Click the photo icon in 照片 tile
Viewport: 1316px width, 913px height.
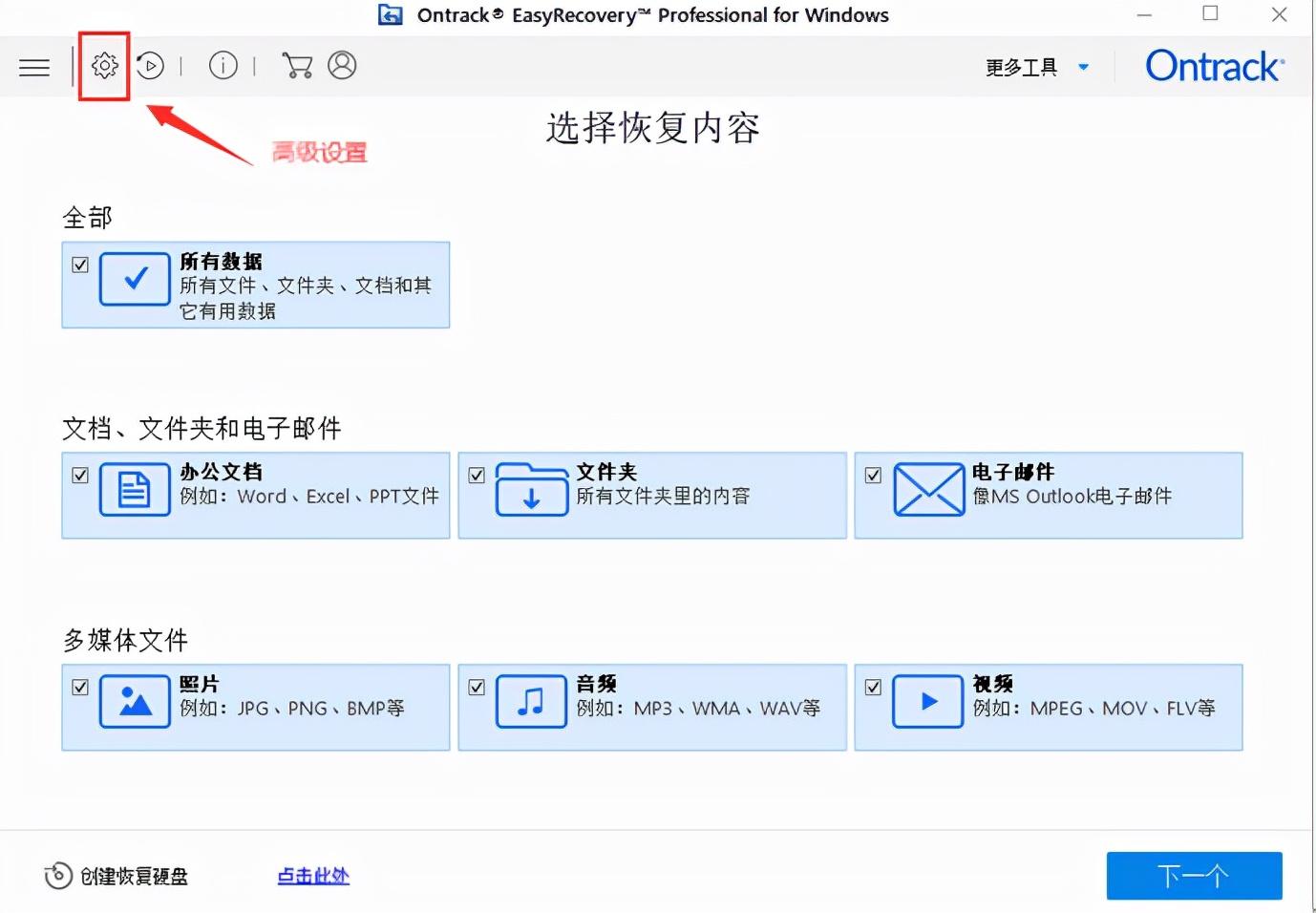click(134, 702)
